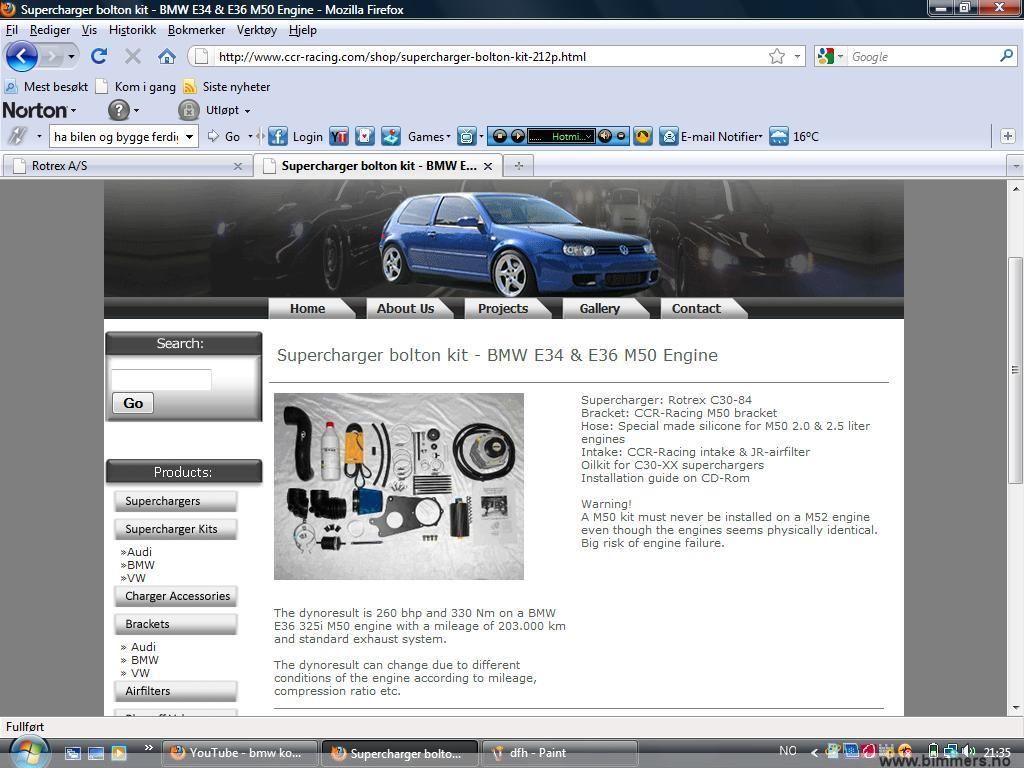
Task: Reload the current page
Action: [99, 57]
